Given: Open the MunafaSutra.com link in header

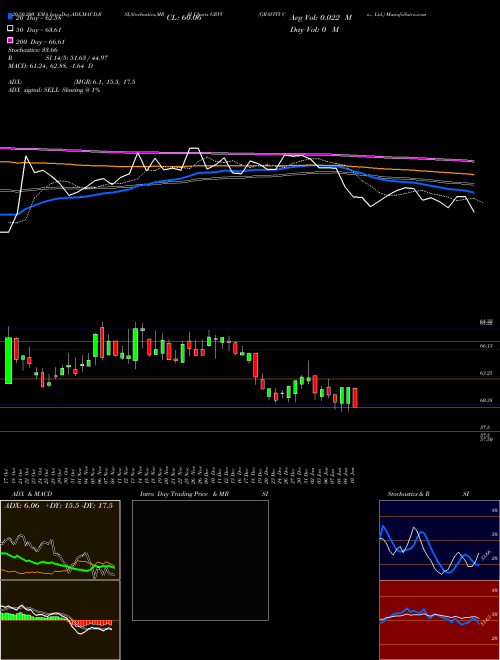Looking at the screenshot, I should [x=407, y=14].
